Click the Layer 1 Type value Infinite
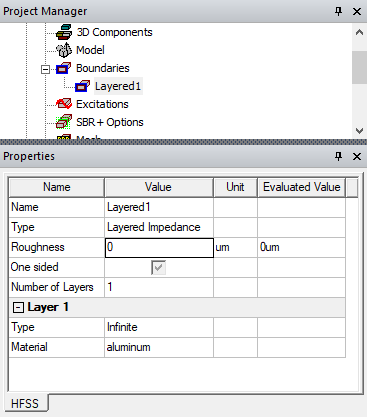Image resolution: width=367 pixels, height=417 pixels. tap(159, 327)
